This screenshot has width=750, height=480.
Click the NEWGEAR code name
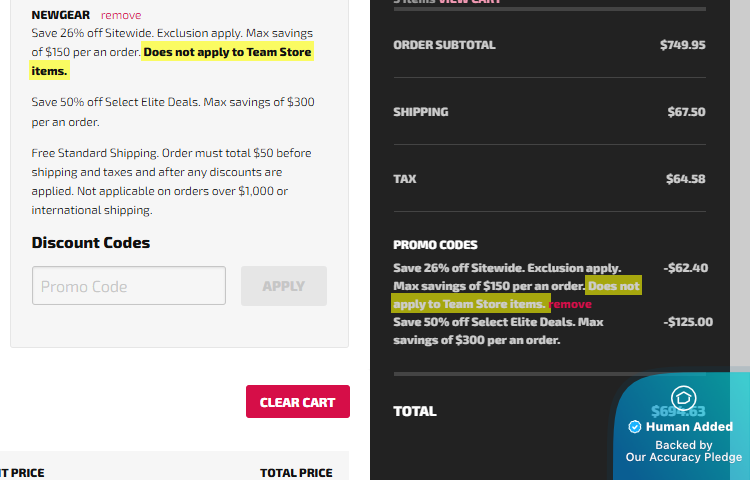[61, 15]
